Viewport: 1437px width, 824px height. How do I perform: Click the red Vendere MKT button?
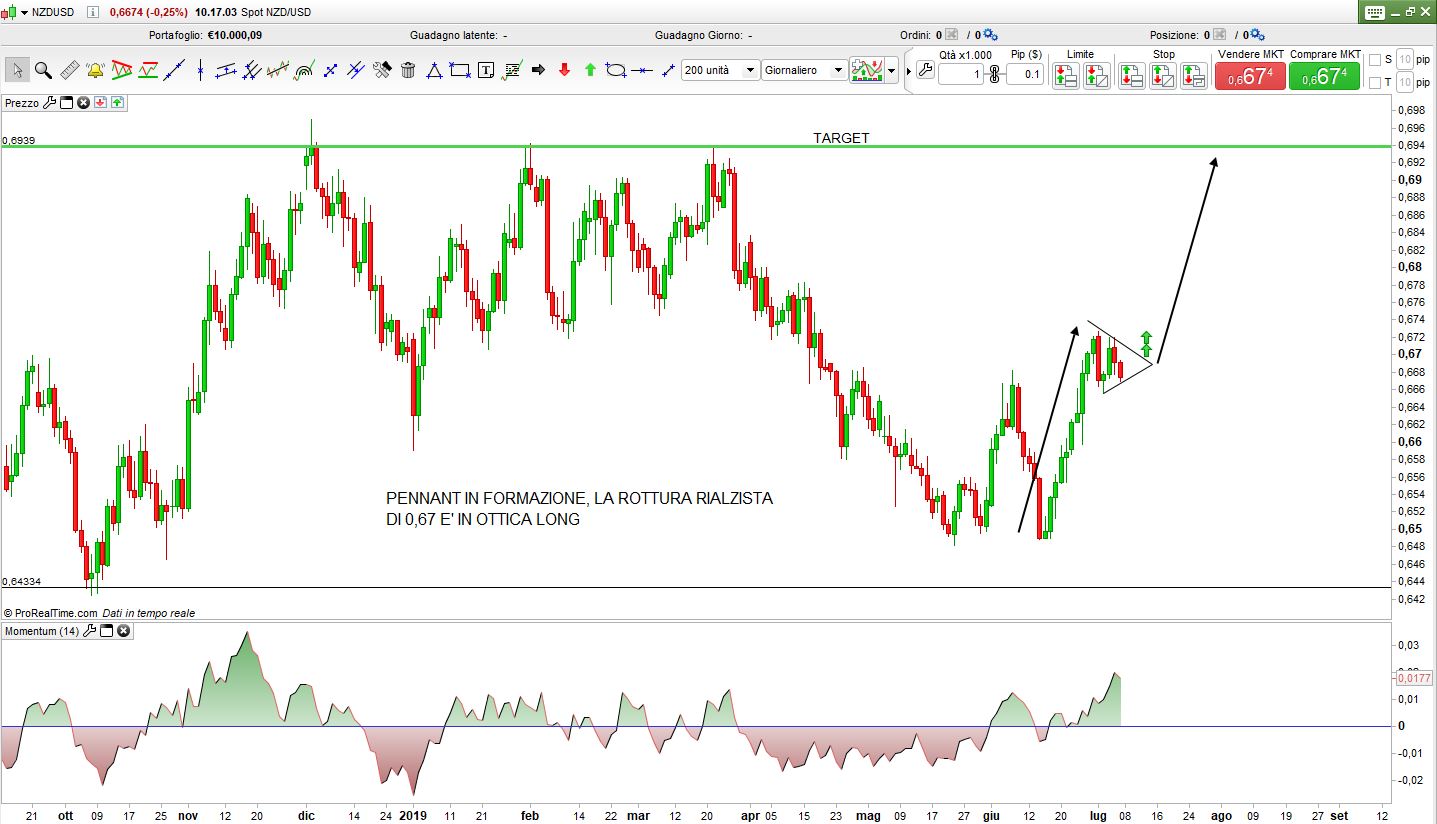pos(1250,76)
